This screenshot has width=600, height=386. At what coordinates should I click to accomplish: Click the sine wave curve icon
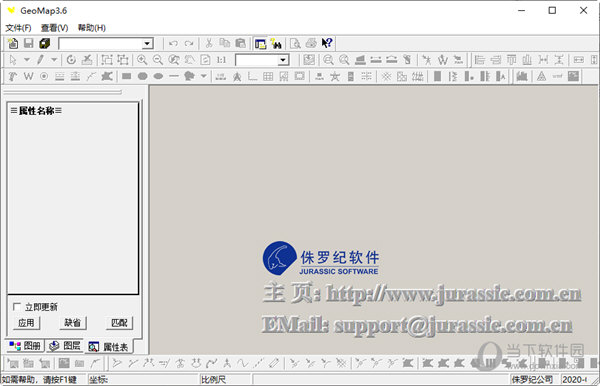pyautogui.click(x=243, y=363)
